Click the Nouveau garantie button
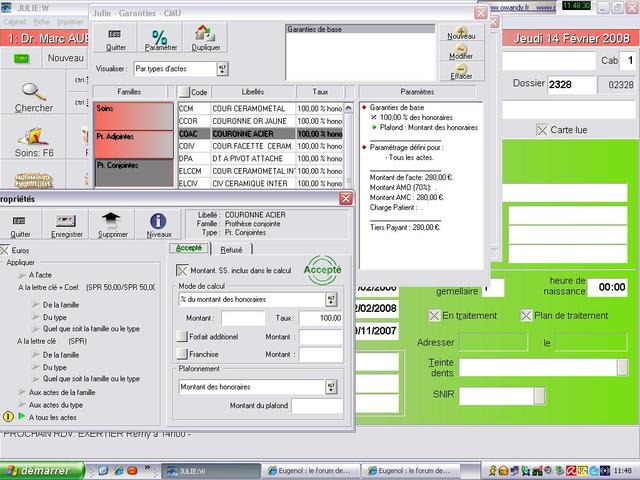 pos(461,31)
